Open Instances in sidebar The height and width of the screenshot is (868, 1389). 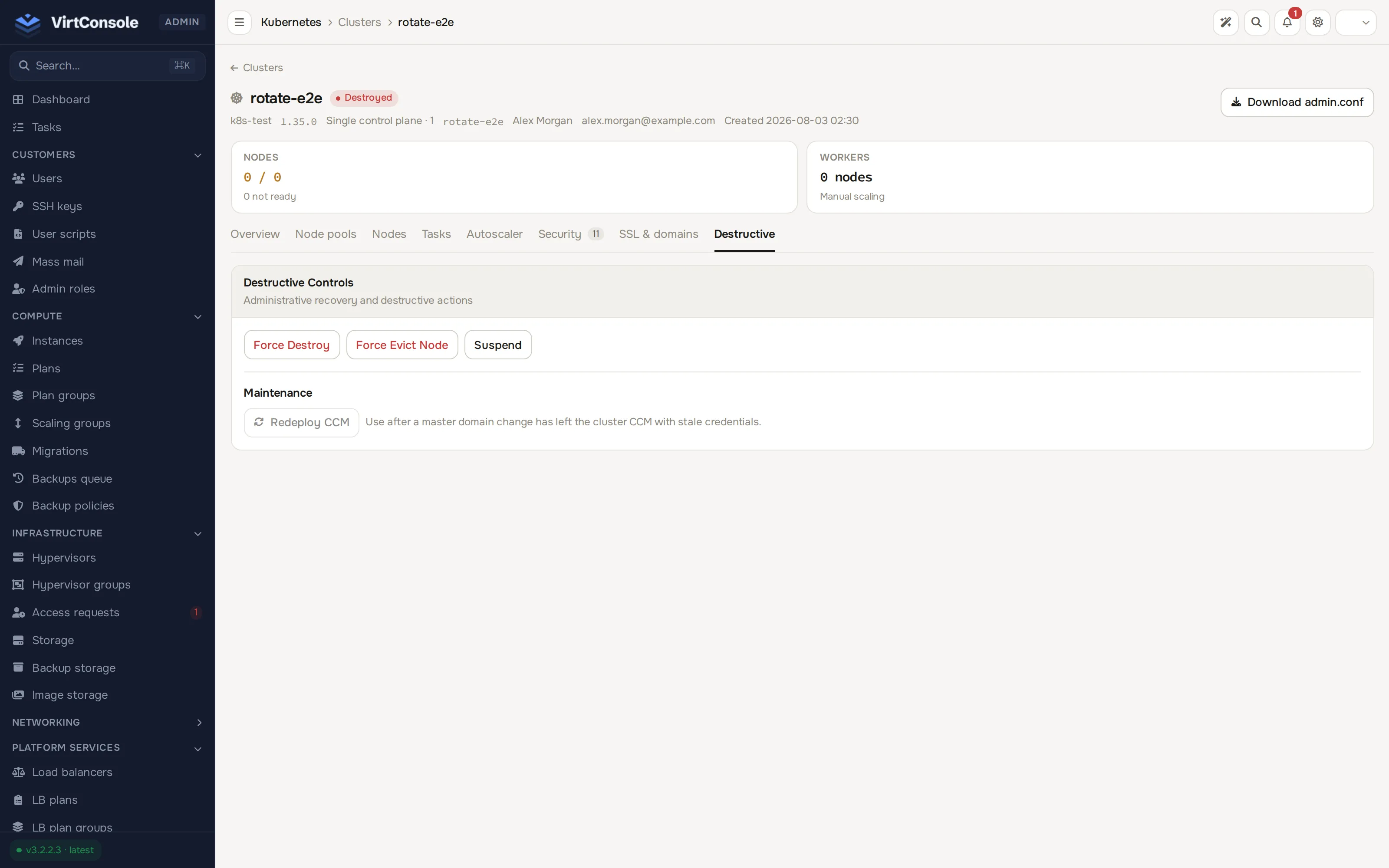click(x=107, y=341)
